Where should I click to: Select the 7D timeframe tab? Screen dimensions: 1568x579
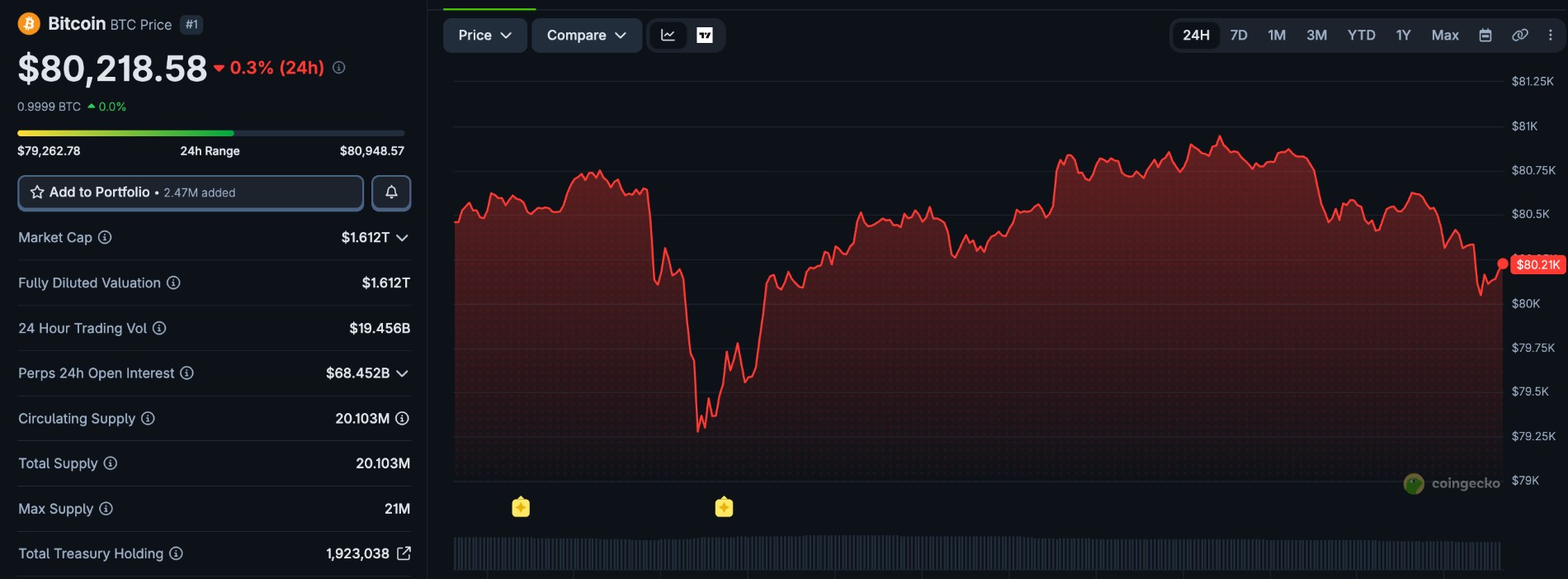[1239, 36]
